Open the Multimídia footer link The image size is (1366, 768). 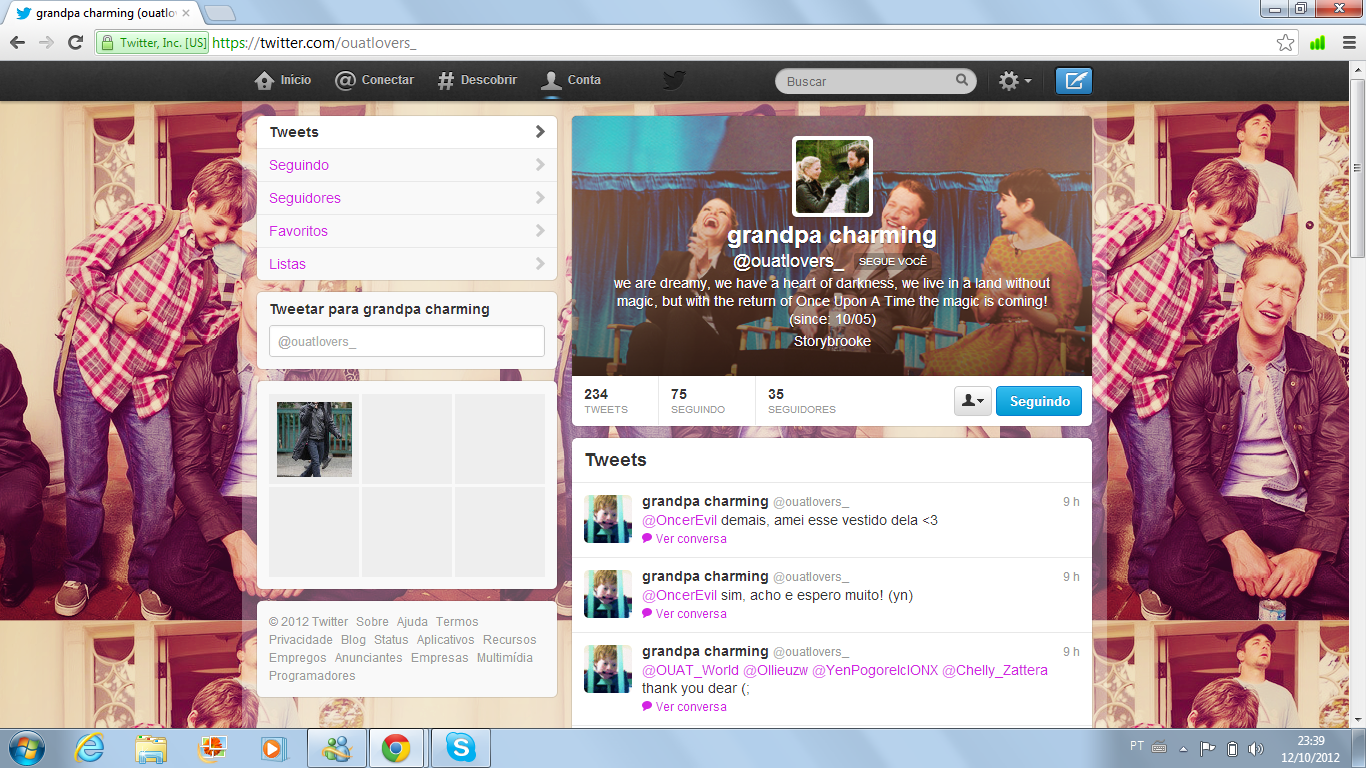[505, 658]
